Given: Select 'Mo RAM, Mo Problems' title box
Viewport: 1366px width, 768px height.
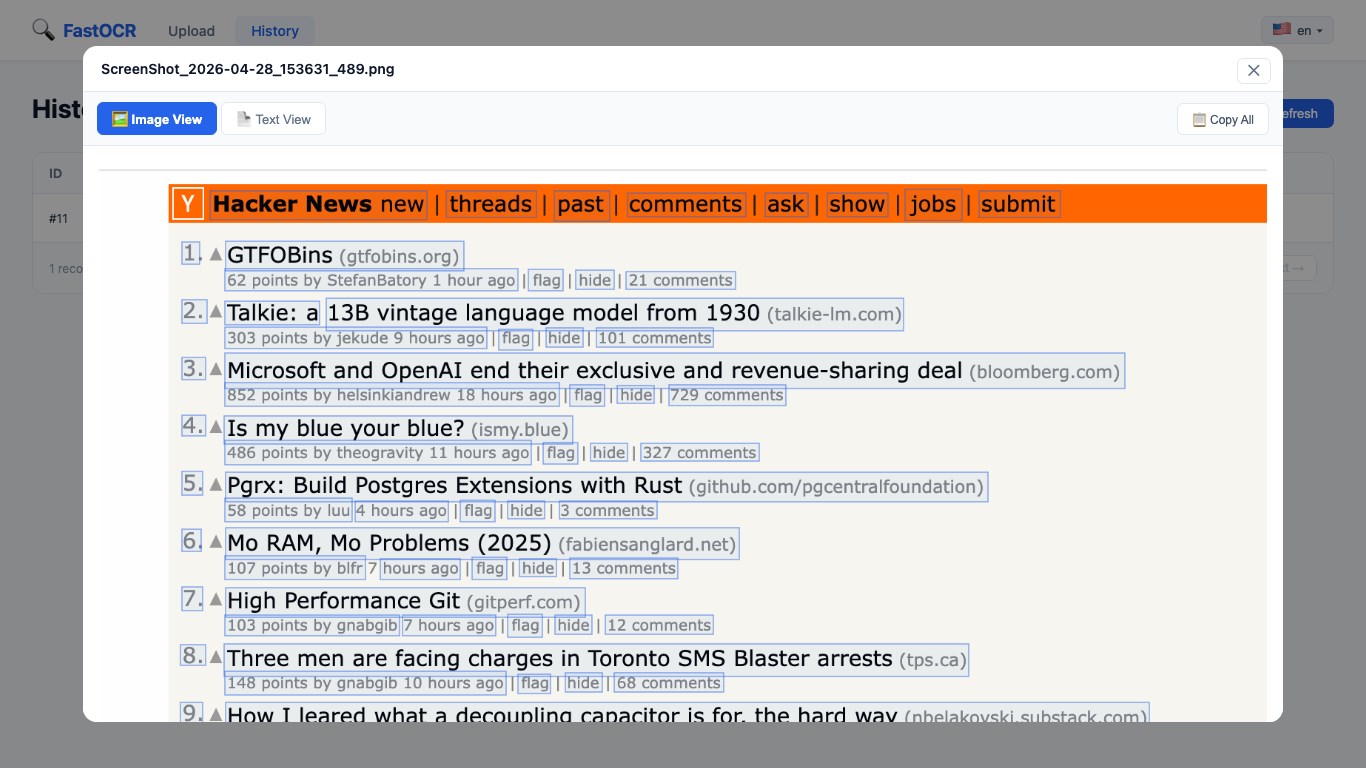Looking at the screenshot, I should tap(482, 544).
